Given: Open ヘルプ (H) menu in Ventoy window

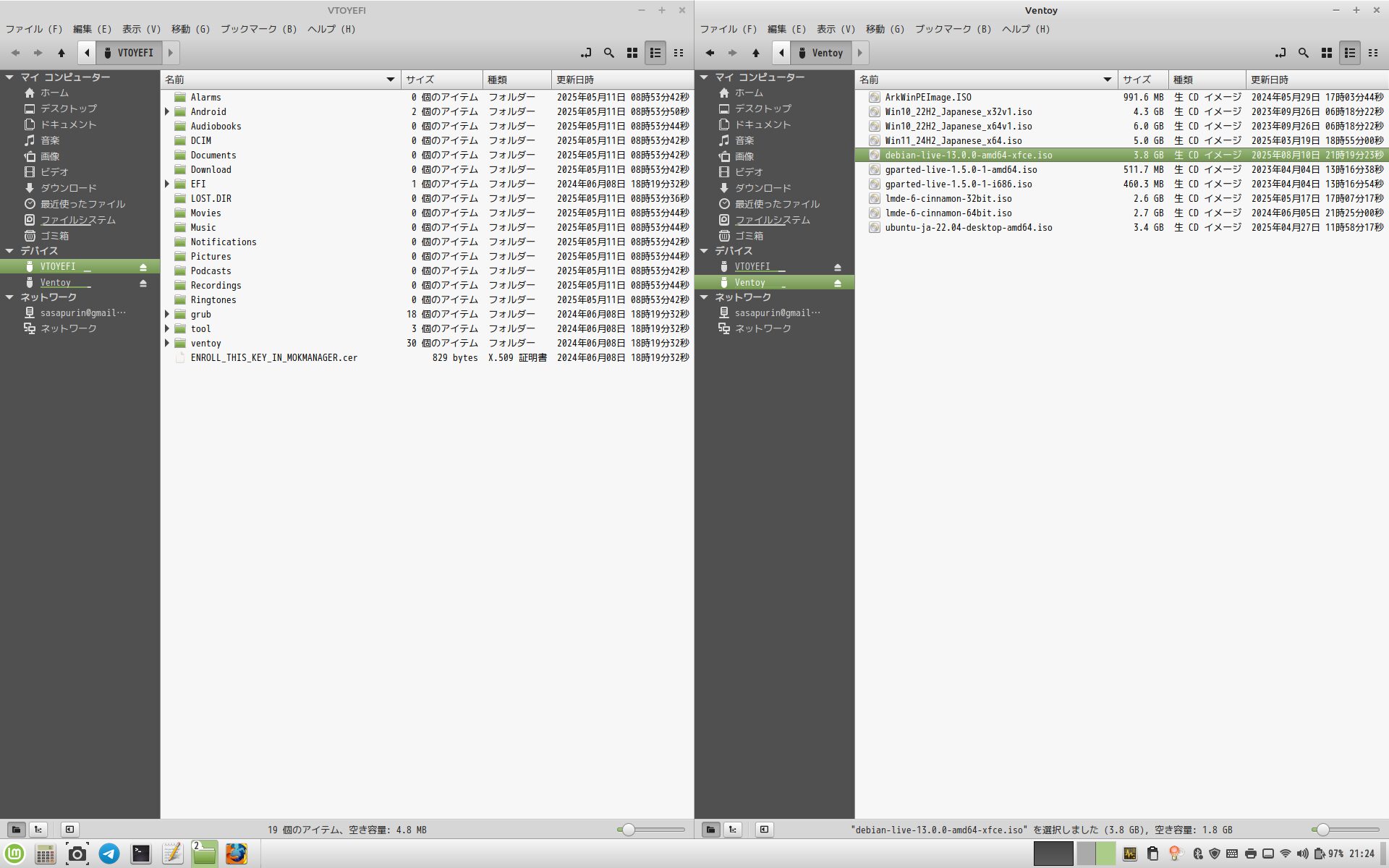Looking at the screenshot, I should (x=1025, y=29).
